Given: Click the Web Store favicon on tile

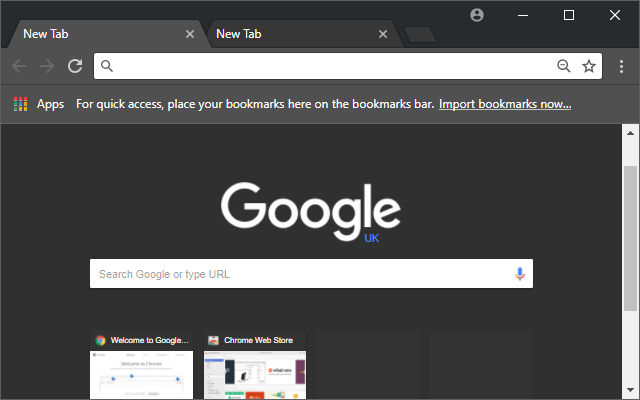Looking at the screenshot, I should tap(213, 340).
